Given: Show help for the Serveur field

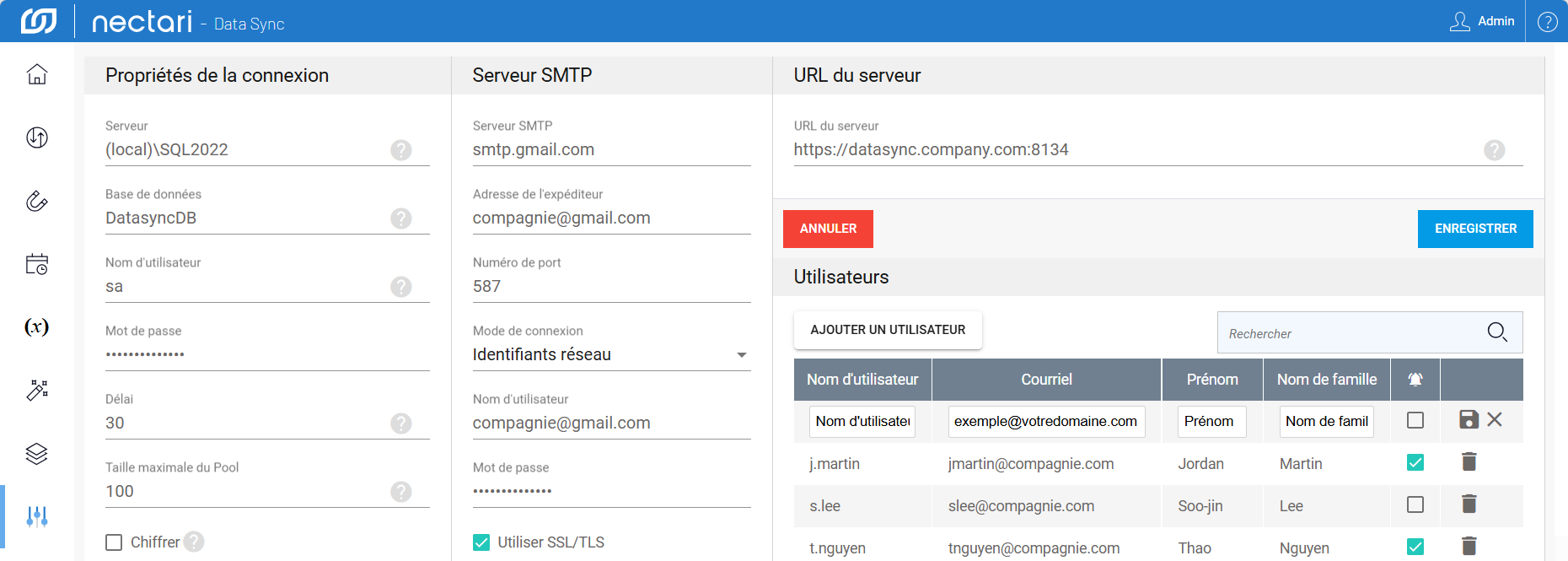Looking at the screenshot, I should point(401,150).
